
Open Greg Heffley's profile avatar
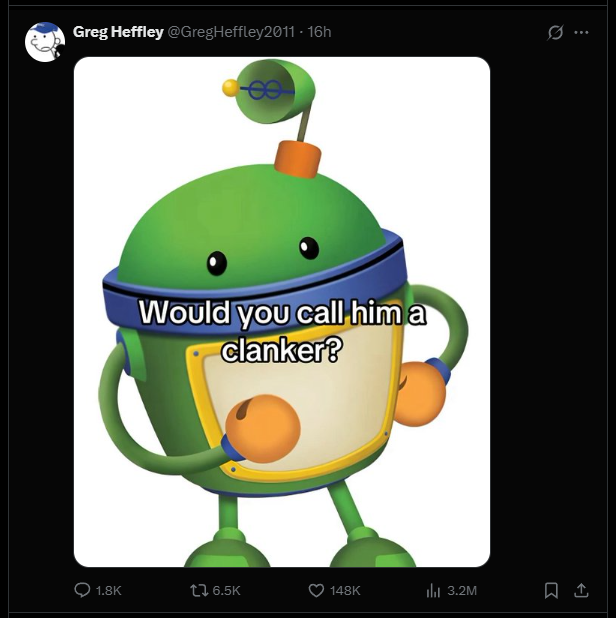[x=45, y=42]
